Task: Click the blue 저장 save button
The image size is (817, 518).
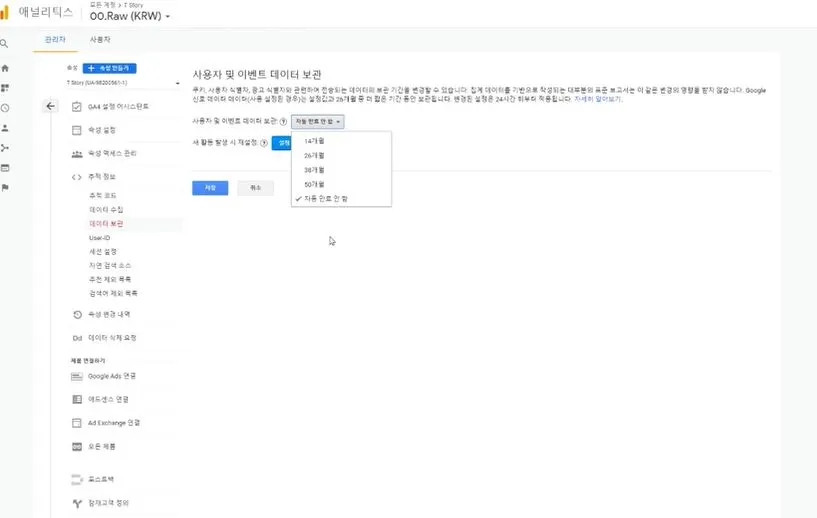Action: (x=210, y=188)
